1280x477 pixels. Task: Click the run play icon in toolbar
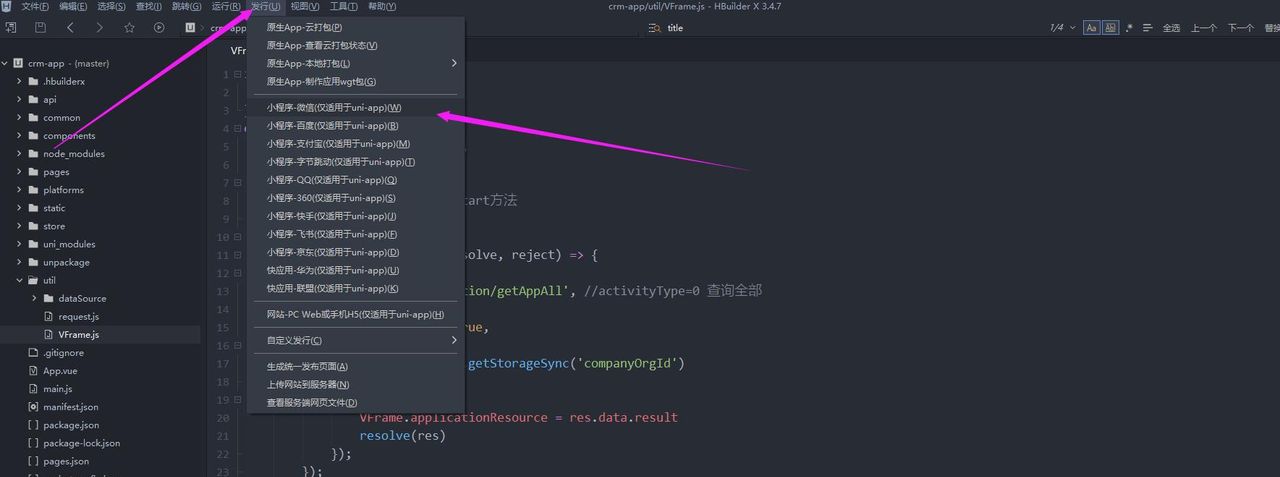159,28
